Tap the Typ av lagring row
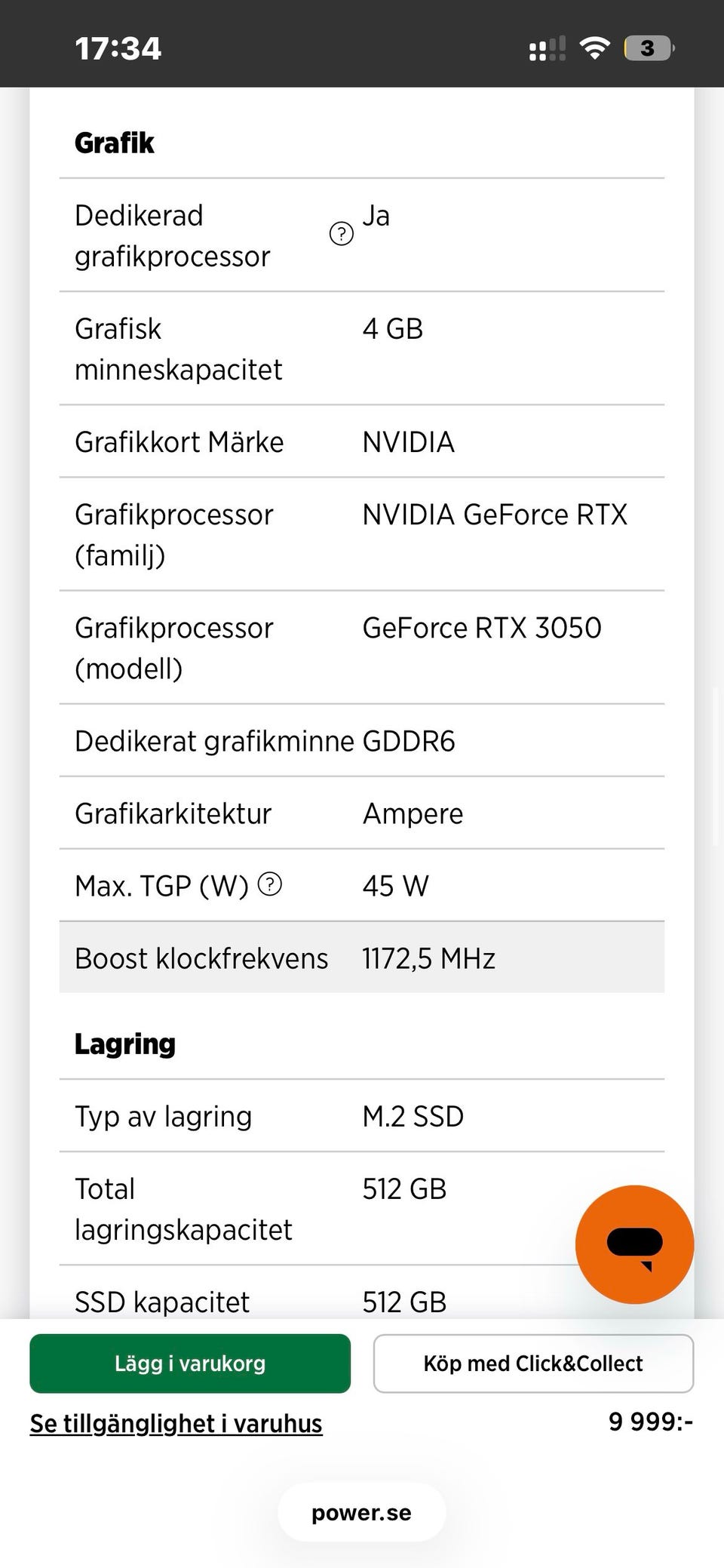 coord(361,1115)
